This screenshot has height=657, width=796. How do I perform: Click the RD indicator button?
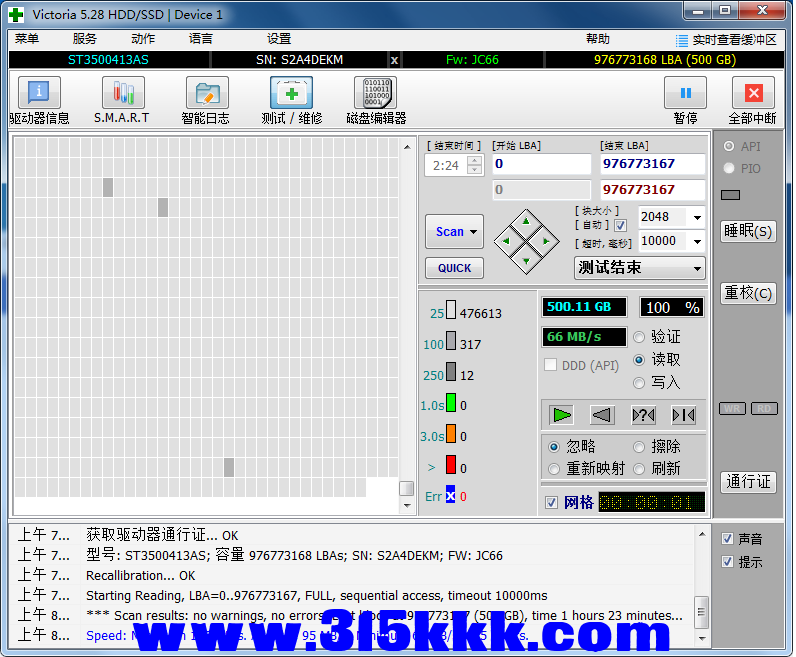point(764,409)
